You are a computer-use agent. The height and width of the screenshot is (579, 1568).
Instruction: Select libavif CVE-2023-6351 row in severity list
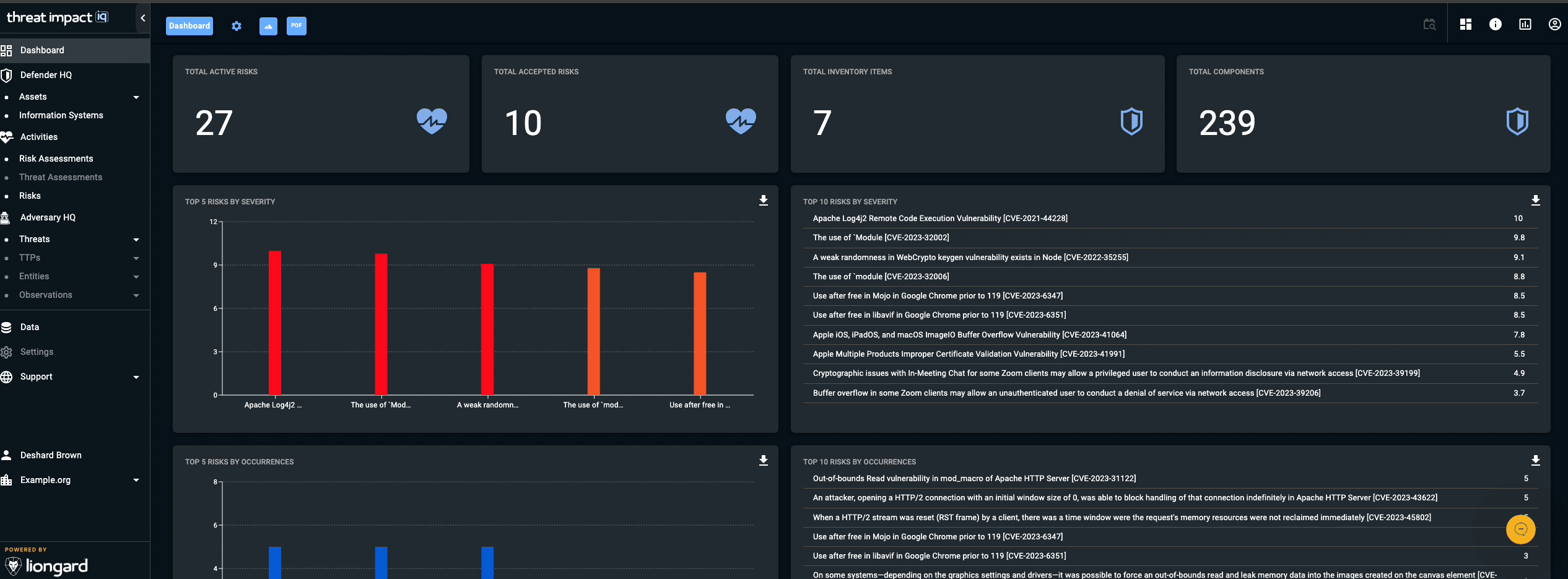point(1170,315)
